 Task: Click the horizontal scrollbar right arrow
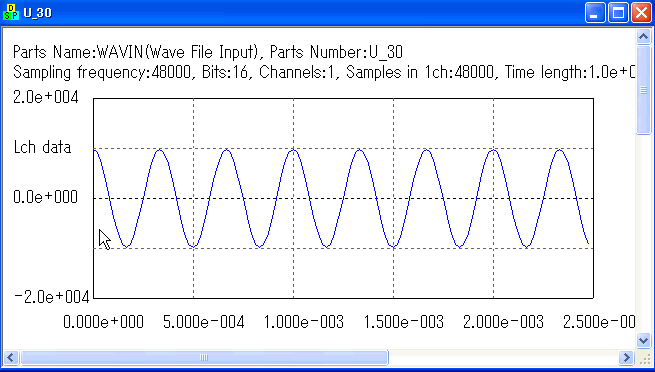coord(626,357)
